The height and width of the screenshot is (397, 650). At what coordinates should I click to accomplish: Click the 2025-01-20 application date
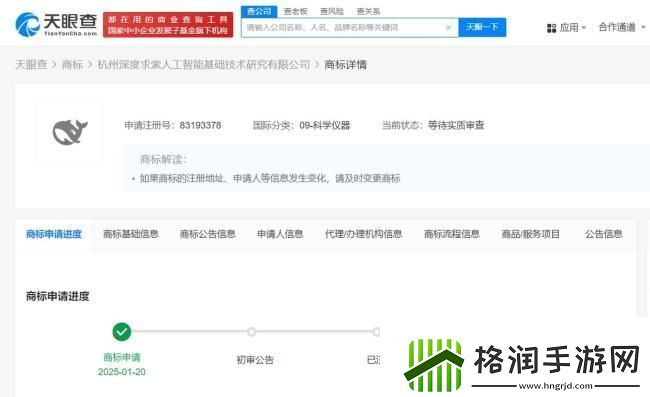click(x=121, y=372)
